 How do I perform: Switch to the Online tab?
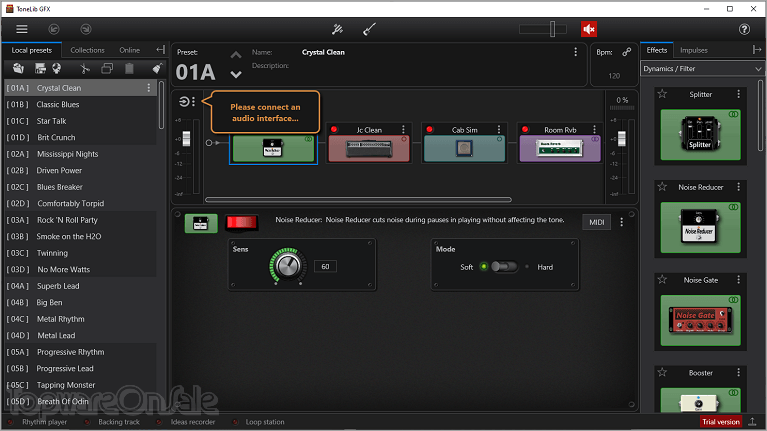(x=130, y=50)
